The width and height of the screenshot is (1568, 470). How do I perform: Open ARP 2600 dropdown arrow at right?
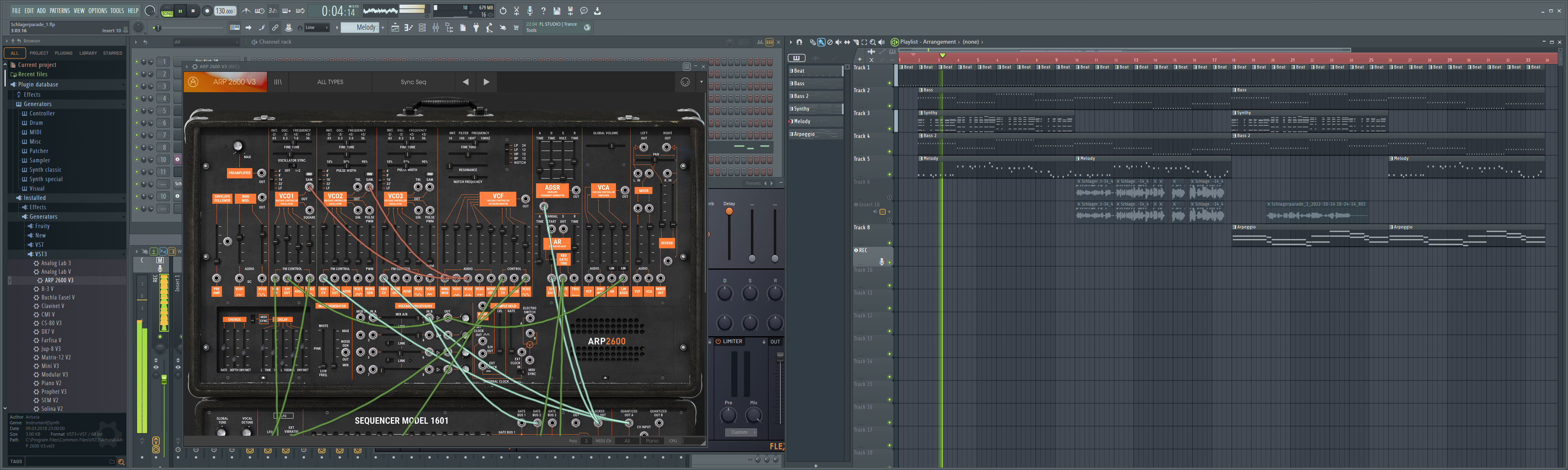[701, 82]
